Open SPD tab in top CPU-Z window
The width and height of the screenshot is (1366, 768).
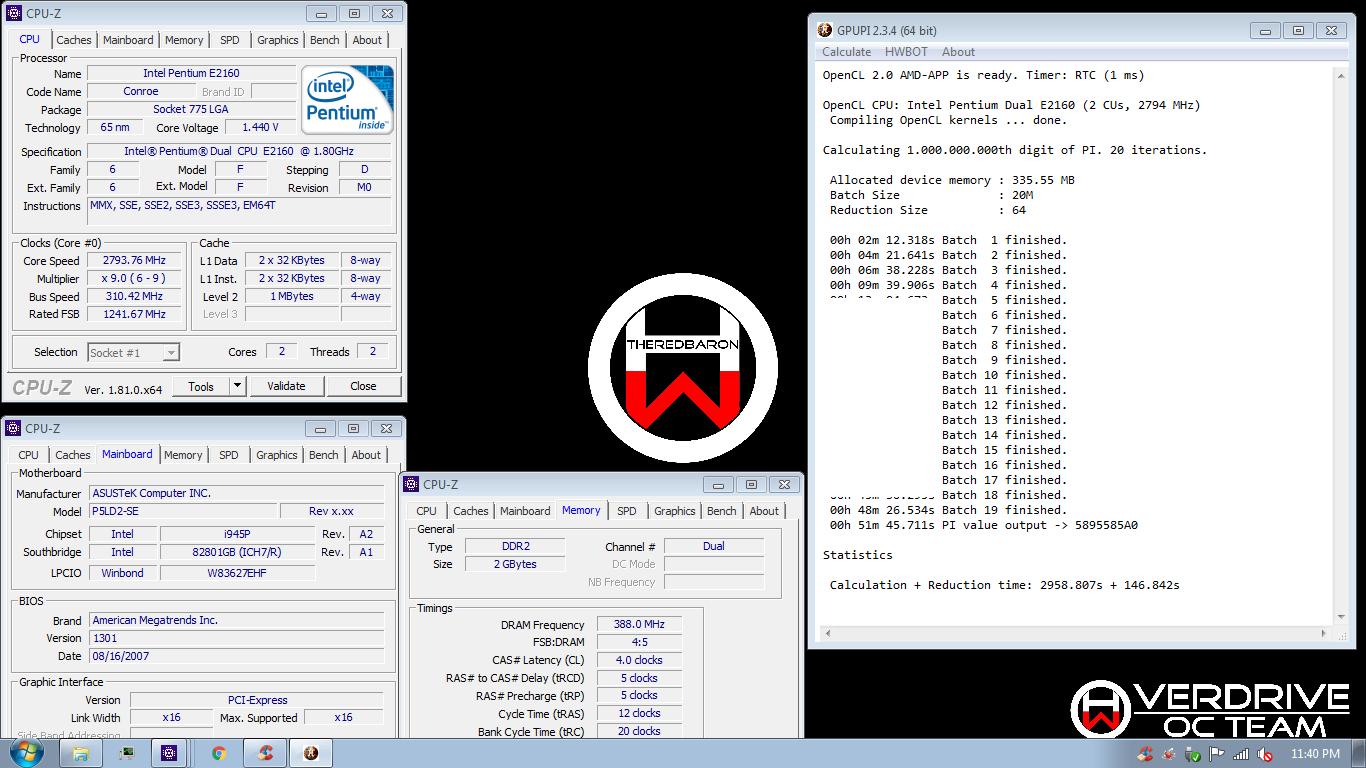coord(230,40)
